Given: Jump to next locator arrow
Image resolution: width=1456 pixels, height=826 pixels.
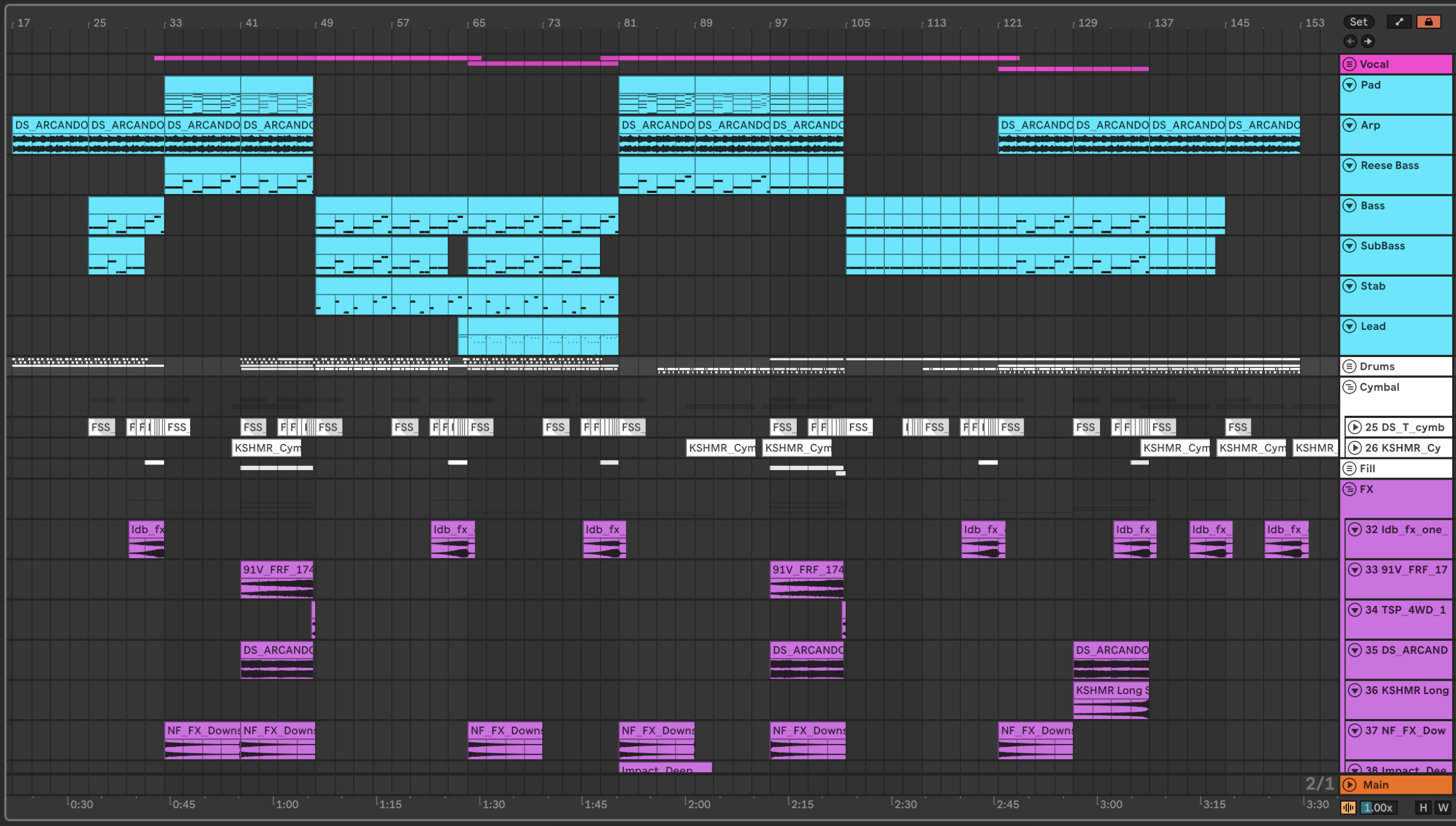Looking at the screenshot, I should click(1368, 41).
